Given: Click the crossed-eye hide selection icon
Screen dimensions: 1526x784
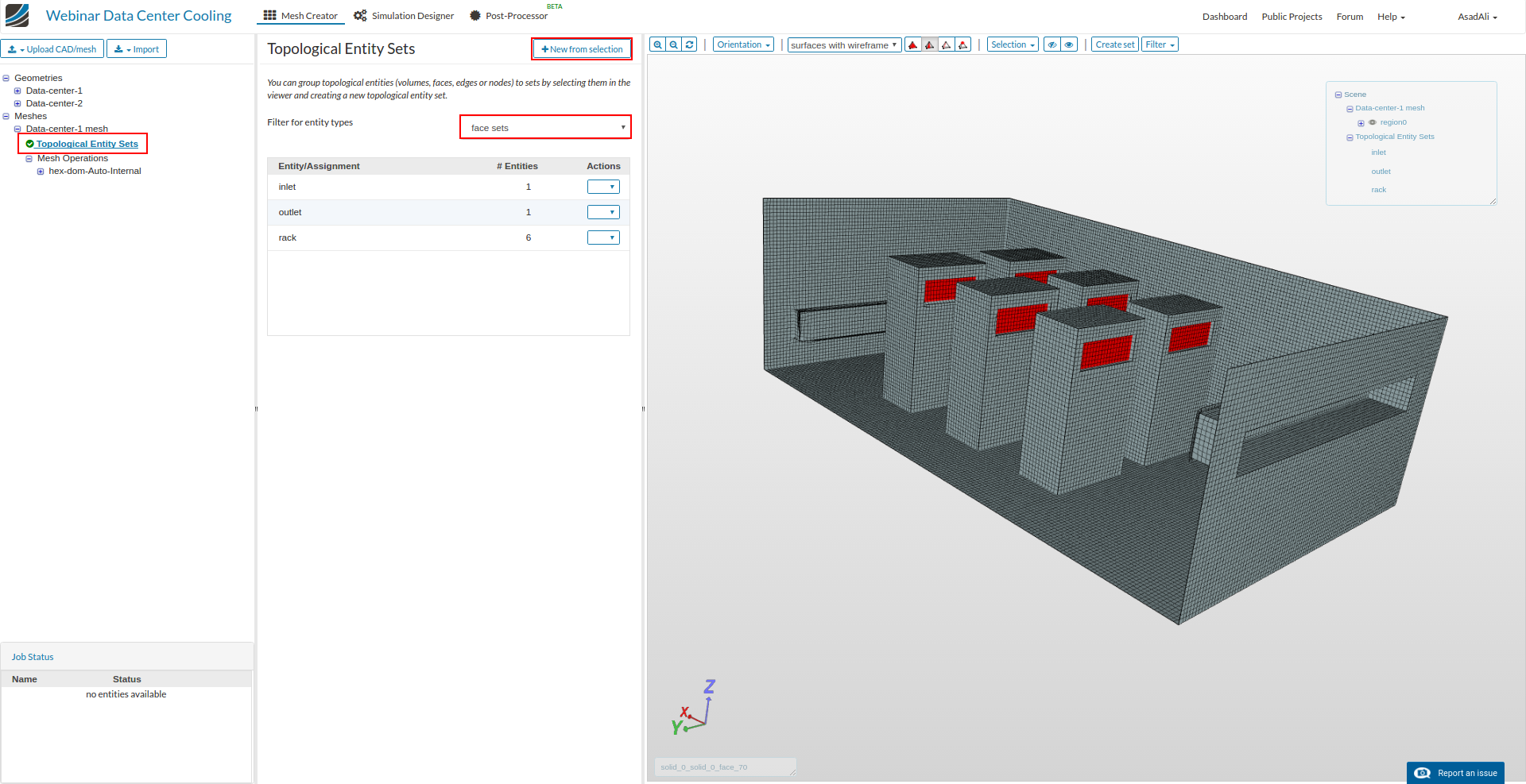Looking at the screenshot, I should tap(1052, 45).
